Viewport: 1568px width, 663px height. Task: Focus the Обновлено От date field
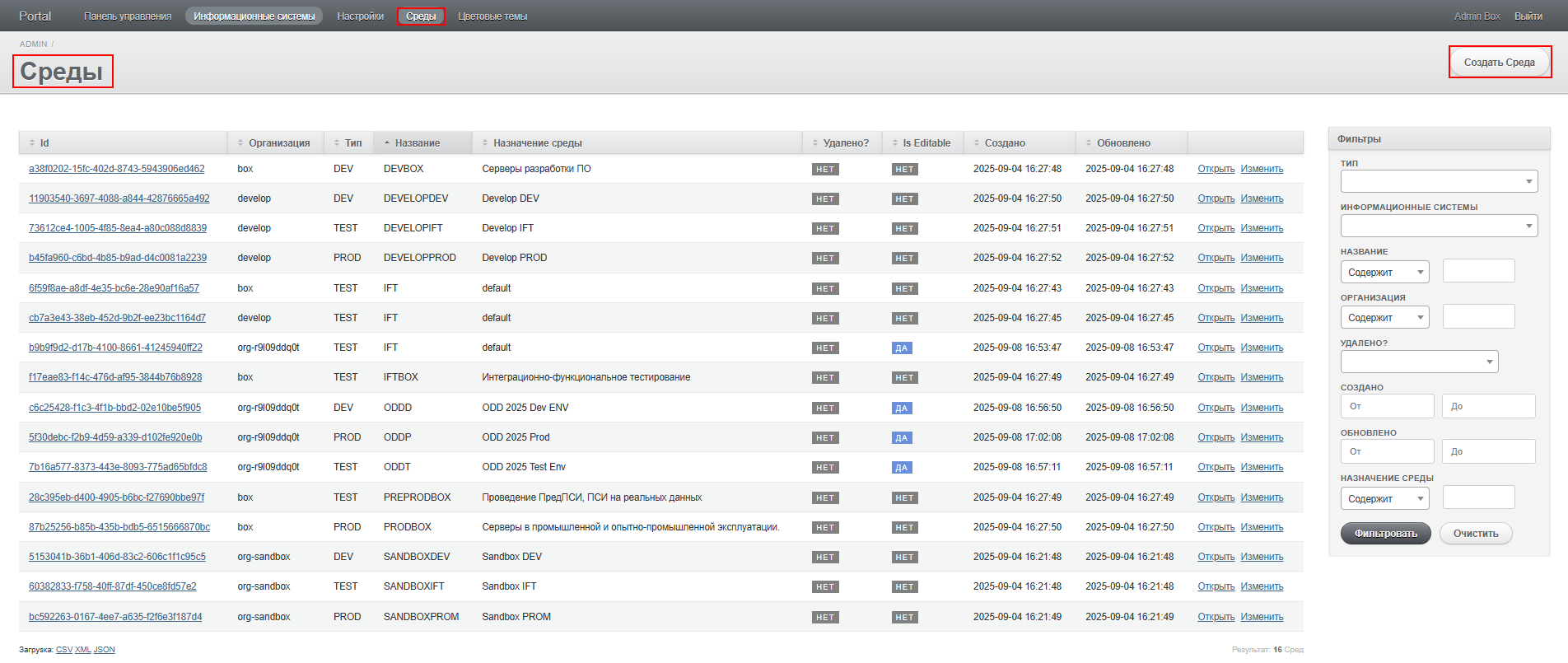pos(1388,451)
